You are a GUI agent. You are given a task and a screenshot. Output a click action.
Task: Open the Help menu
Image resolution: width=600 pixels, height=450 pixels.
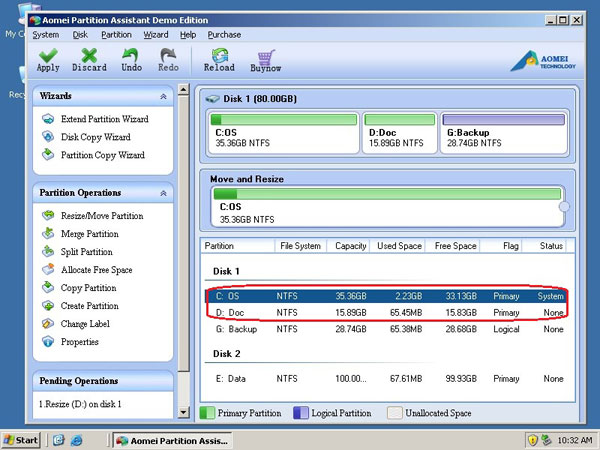(x=188, y=35)
